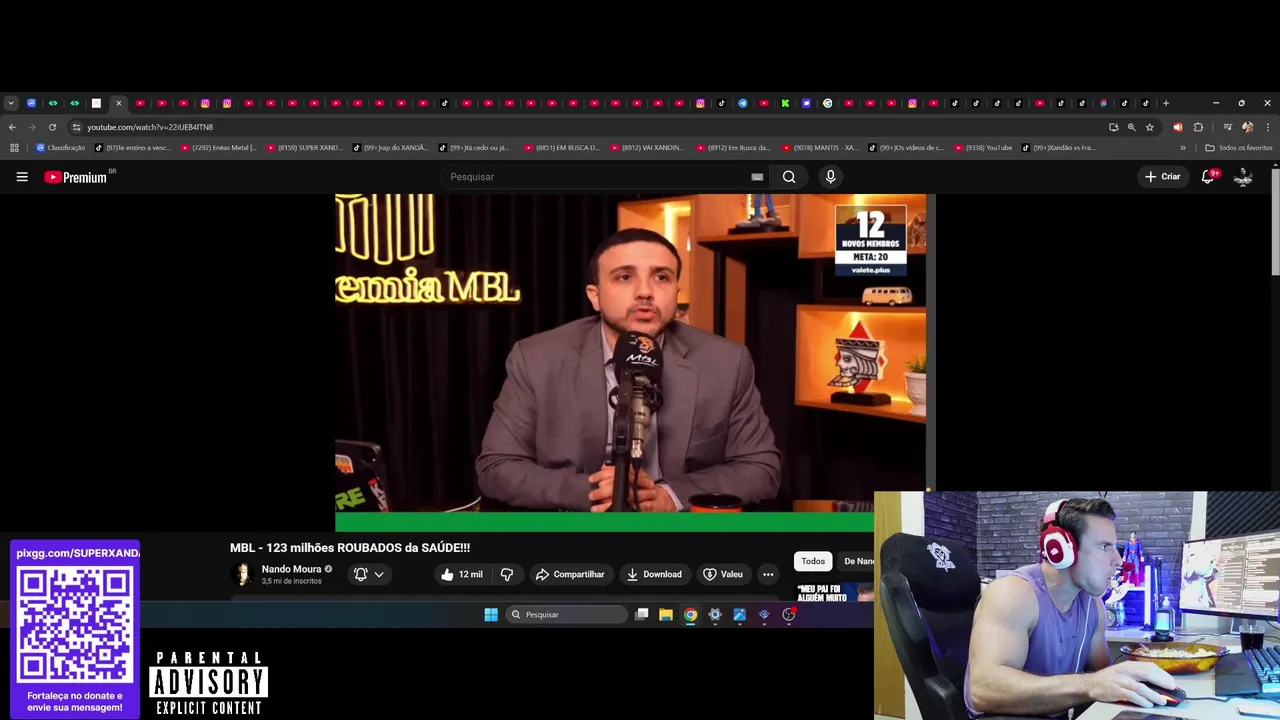
Task: Reload the current page
Action: coord(52,127)
